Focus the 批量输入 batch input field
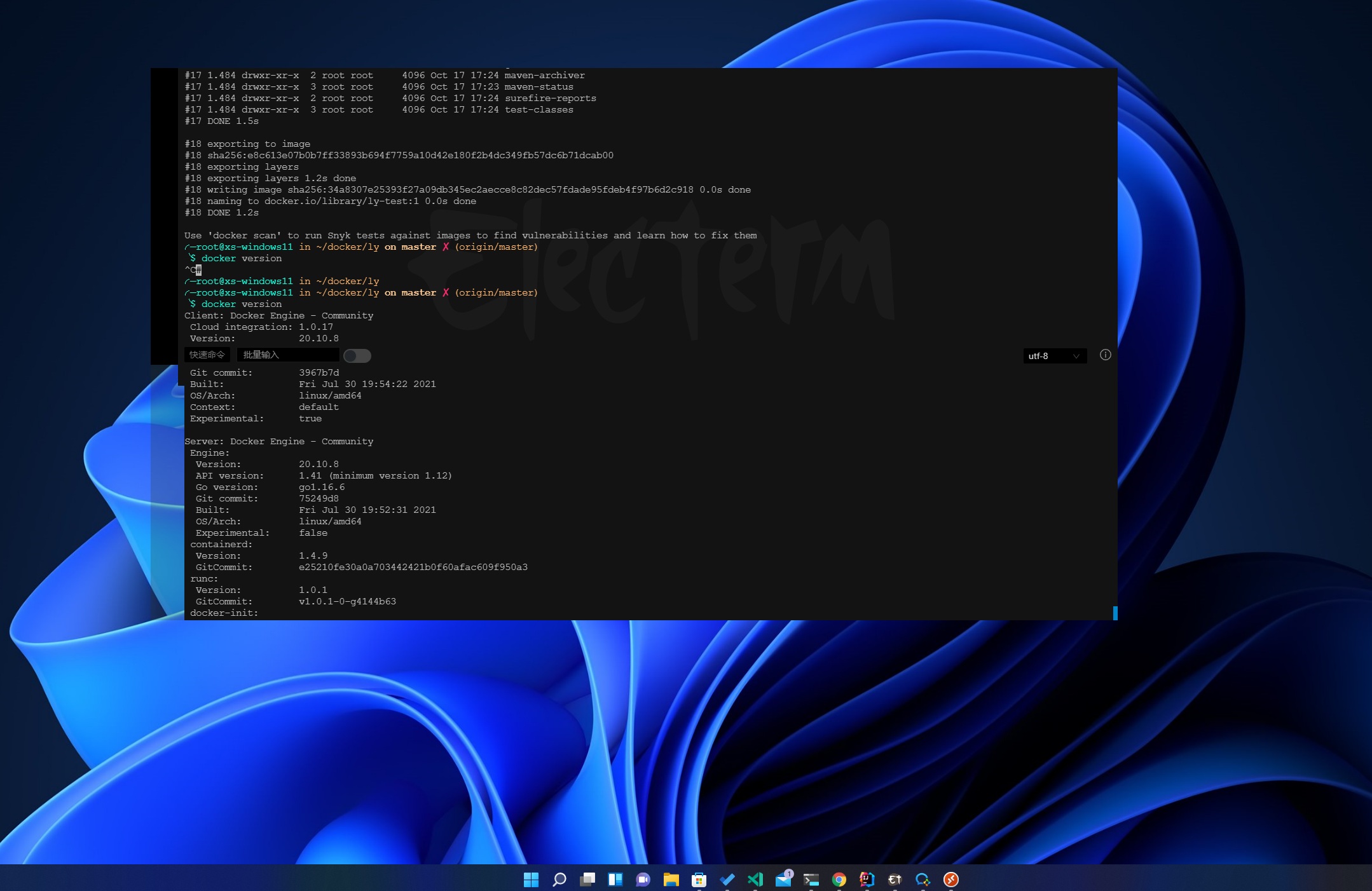This screenshot has width=1372, height=891. [x=287, y=355]
